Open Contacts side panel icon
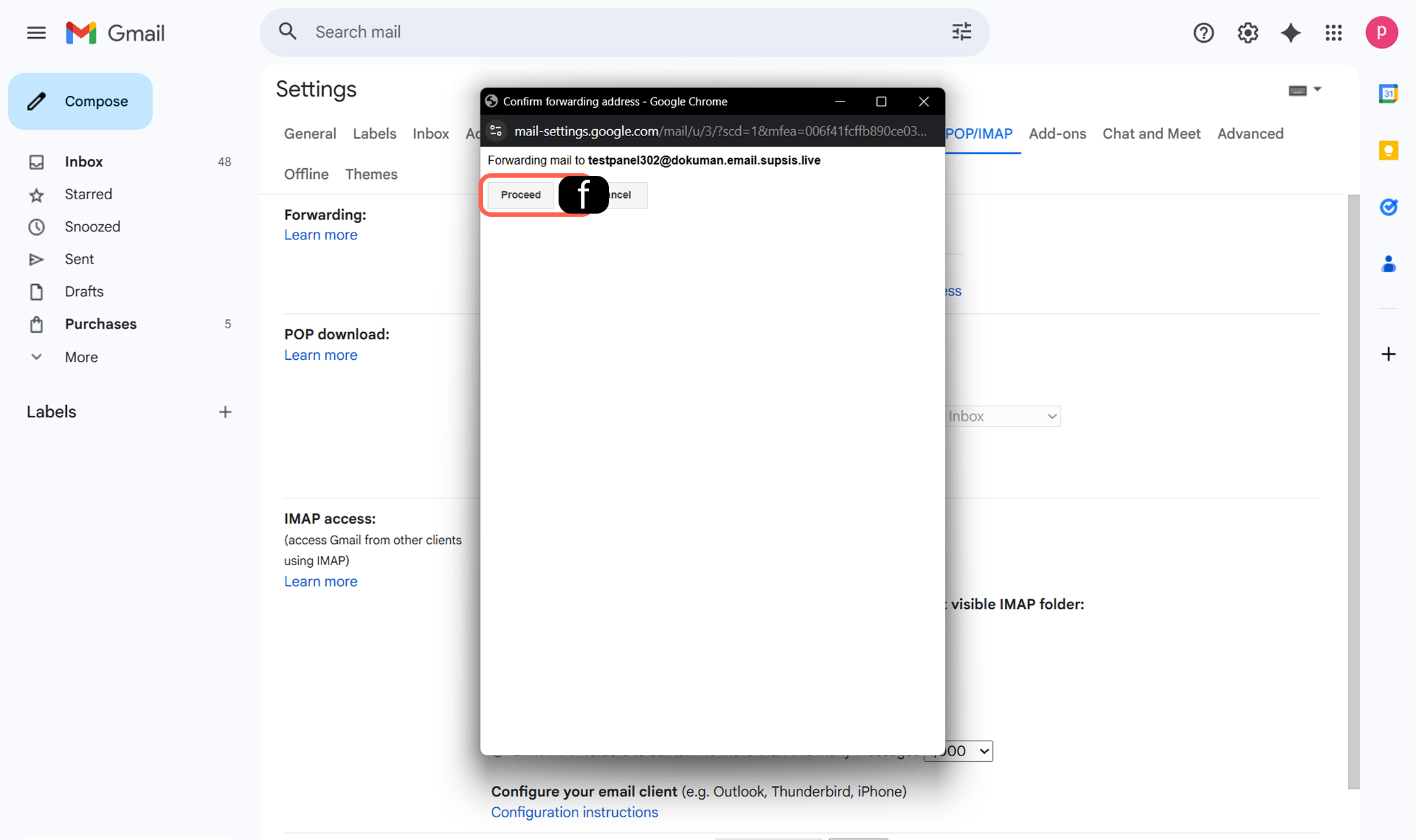Viewport: 1416px width, 840px height. click(x=1388, y=263)
